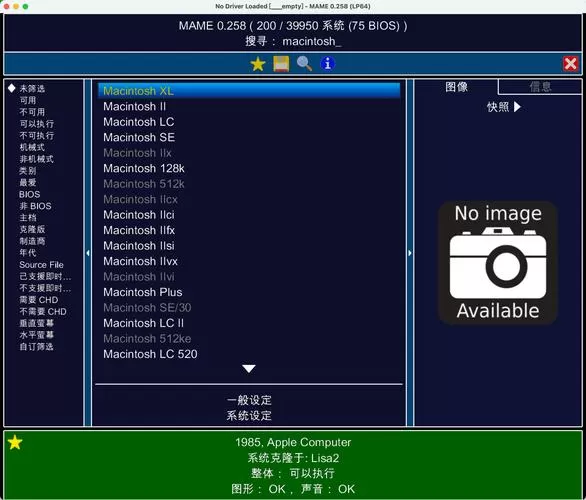
Task: Click the next arrow beside 快照
Action: point(517,107)
